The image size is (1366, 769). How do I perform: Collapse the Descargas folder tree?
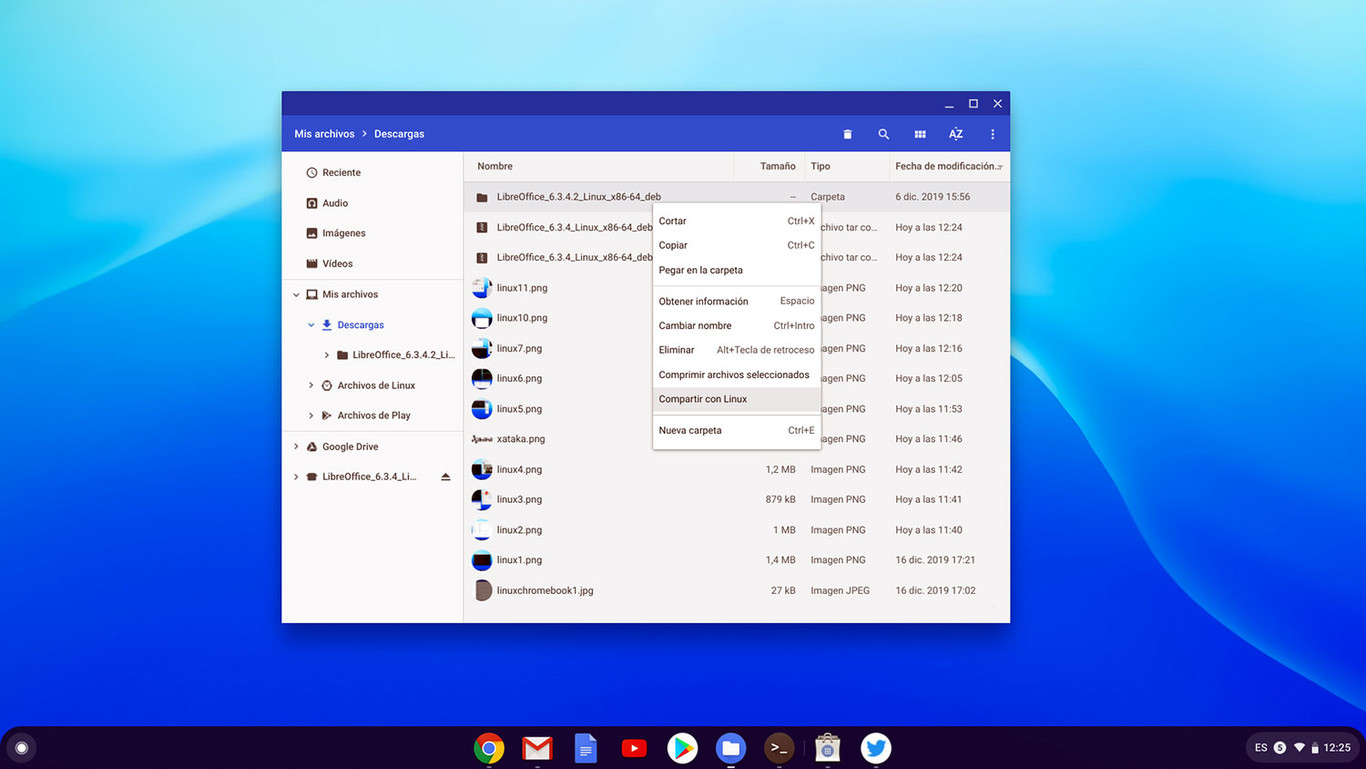click(310, 324)
